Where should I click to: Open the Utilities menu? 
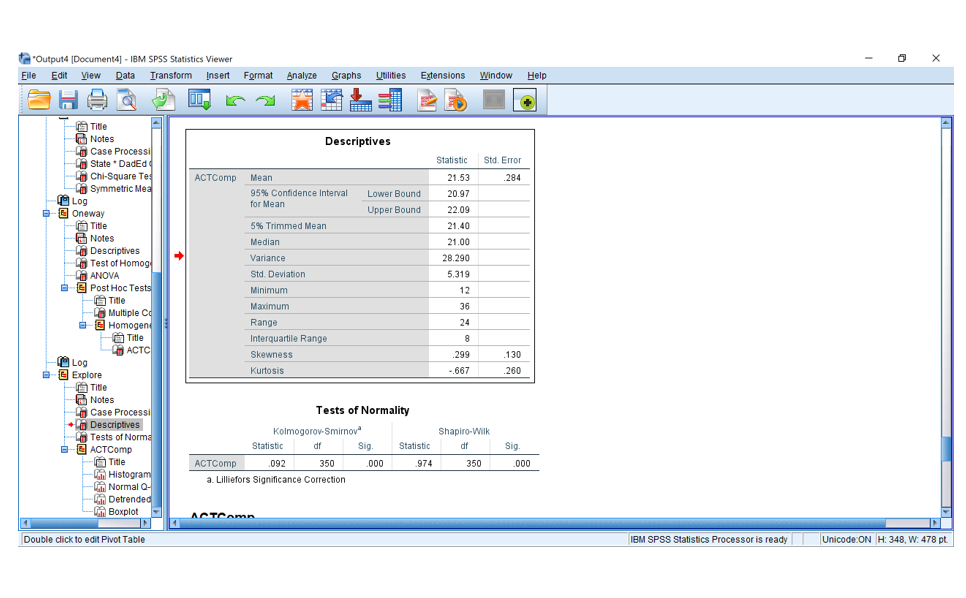pos(391,75)
